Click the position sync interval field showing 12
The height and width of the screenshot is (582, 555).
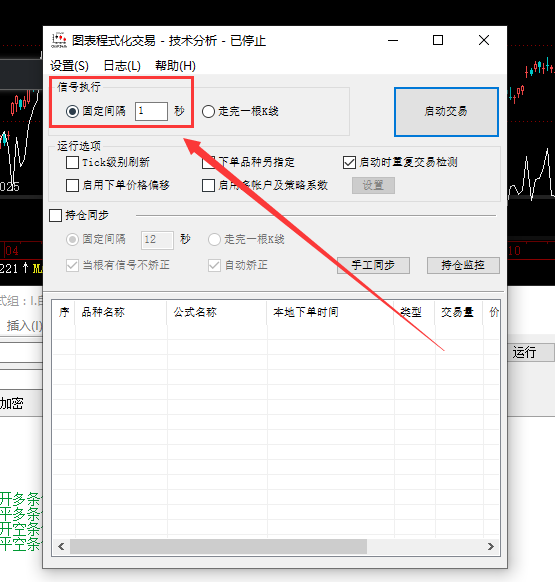(157, 240)
